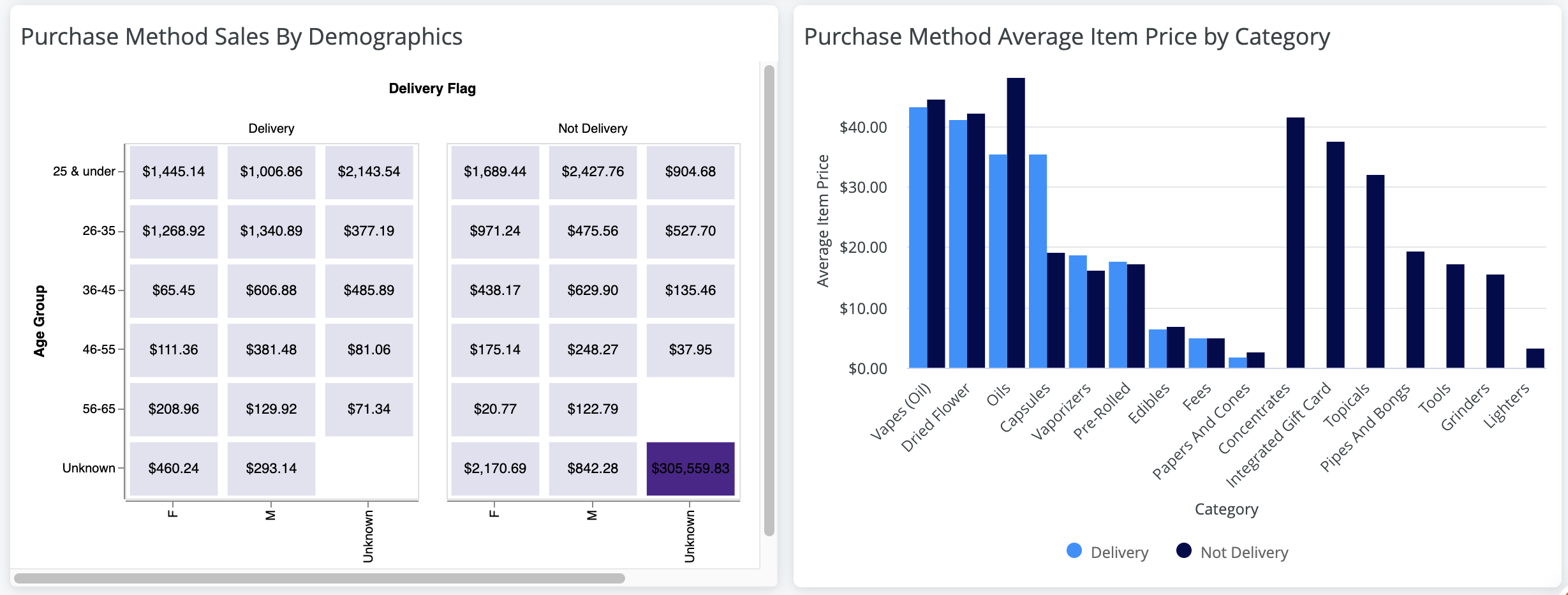This screenshot has width=1568, height=595.
Task: Click the vertical scrollbar of the heatmap
Action: (769, 300)
